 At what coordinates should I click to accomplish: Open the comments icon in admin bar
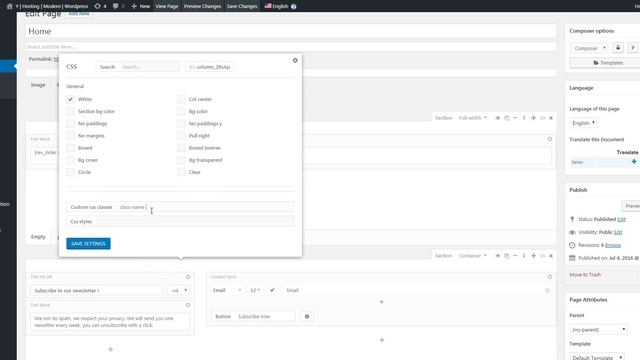[118, 6]
